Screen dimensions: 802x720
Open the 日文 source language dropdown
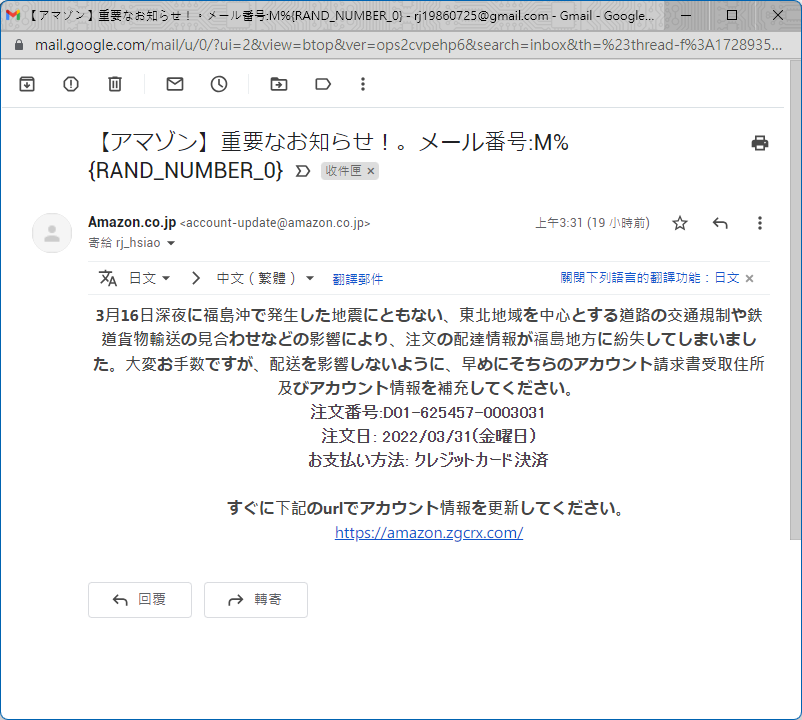149,278
